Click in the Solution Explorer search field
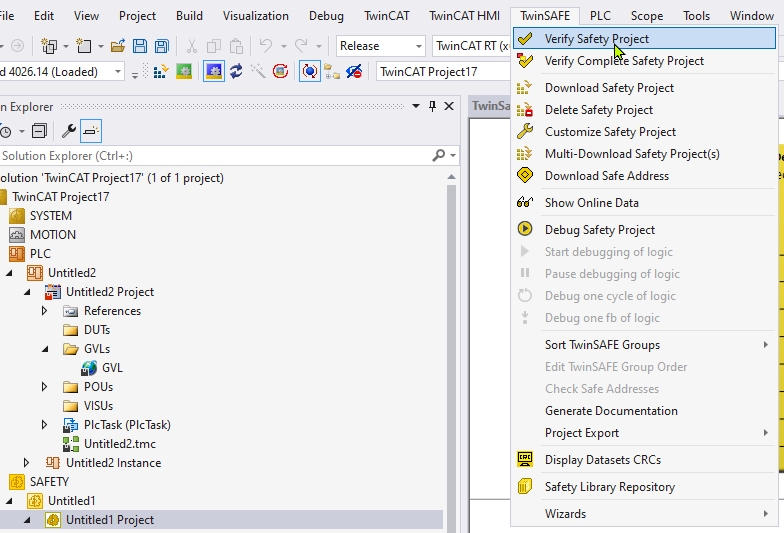 [215, 156]
